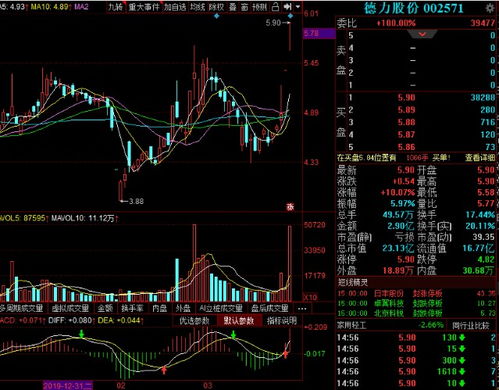Image resolution: width=499 pixels, height=390 pixels.
Task: Toggle 除权 ex-rights adjustment
Action: [x=216, y=7]
